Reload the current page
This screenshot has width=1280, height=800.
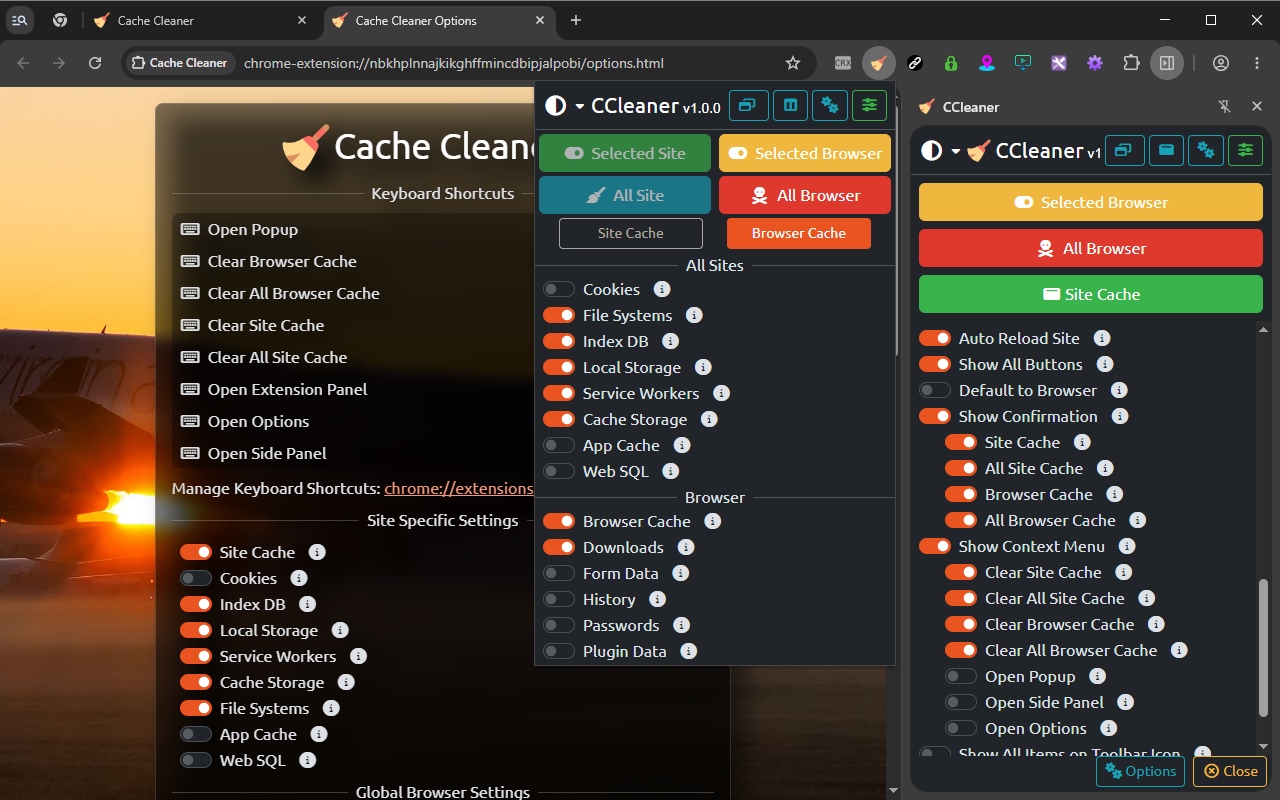95,63
